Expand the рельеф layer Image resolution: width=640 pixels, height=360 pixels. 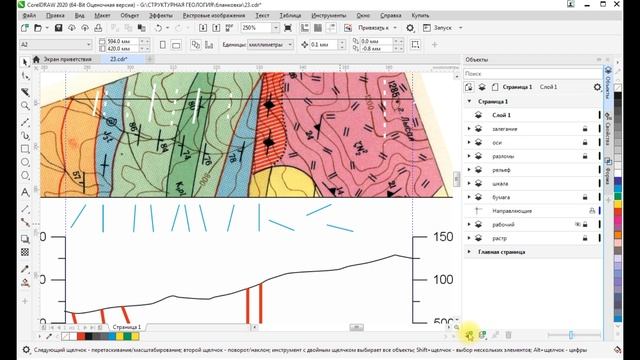(x=469, y=170)
